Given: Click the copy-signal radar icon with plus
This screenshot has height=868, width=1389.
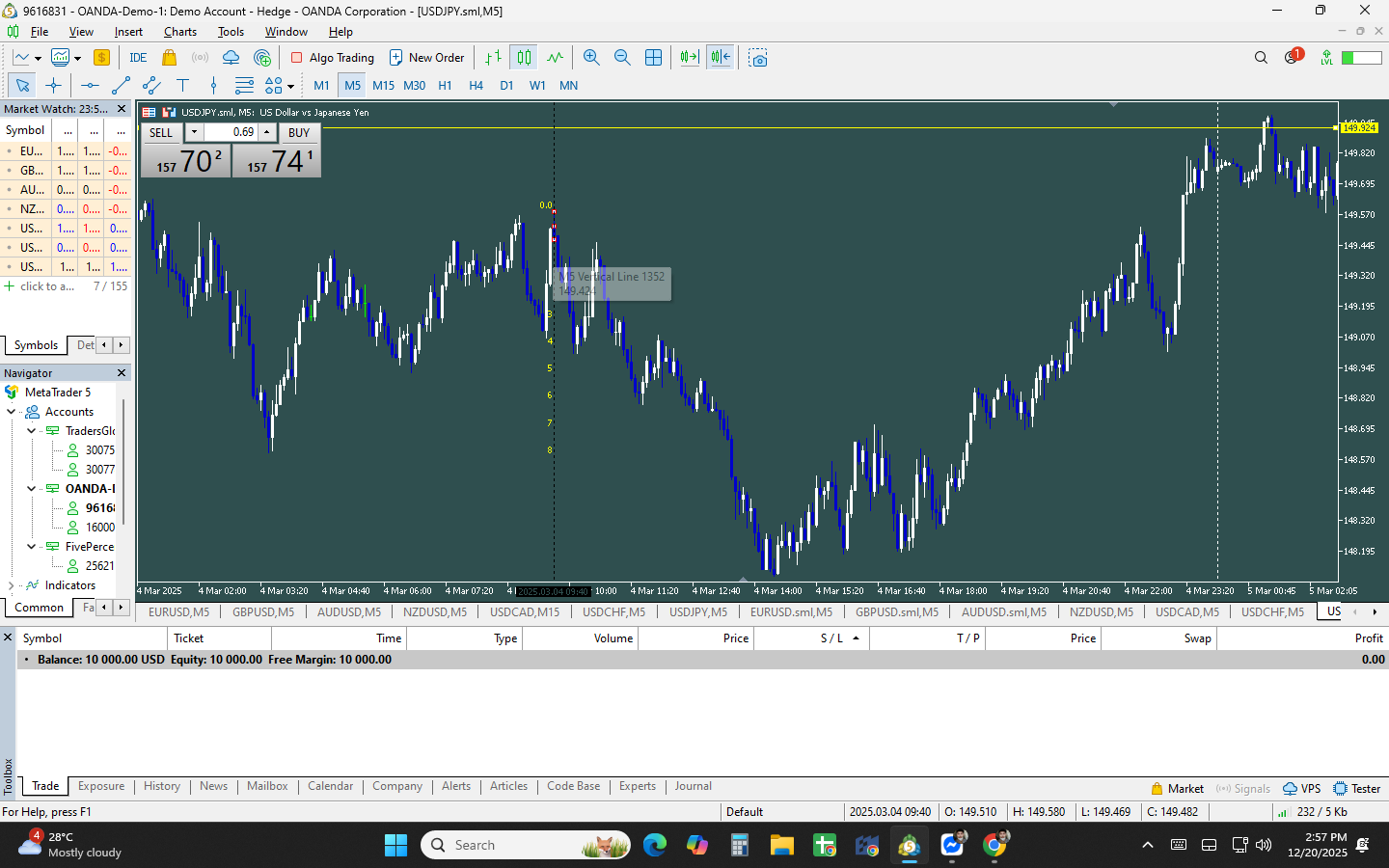Looking at the screenshot, I should click(x=262, y=58).
